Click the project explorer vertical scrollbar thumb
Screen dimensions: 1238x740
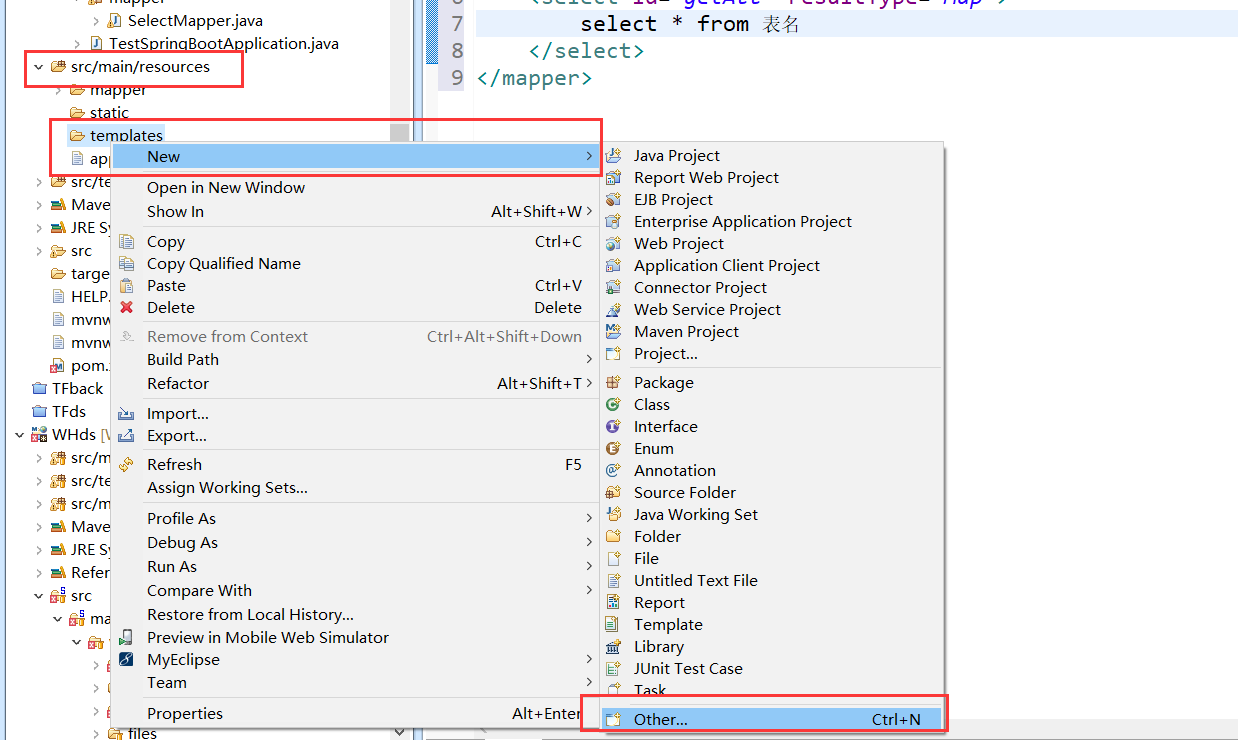(399, 133)
